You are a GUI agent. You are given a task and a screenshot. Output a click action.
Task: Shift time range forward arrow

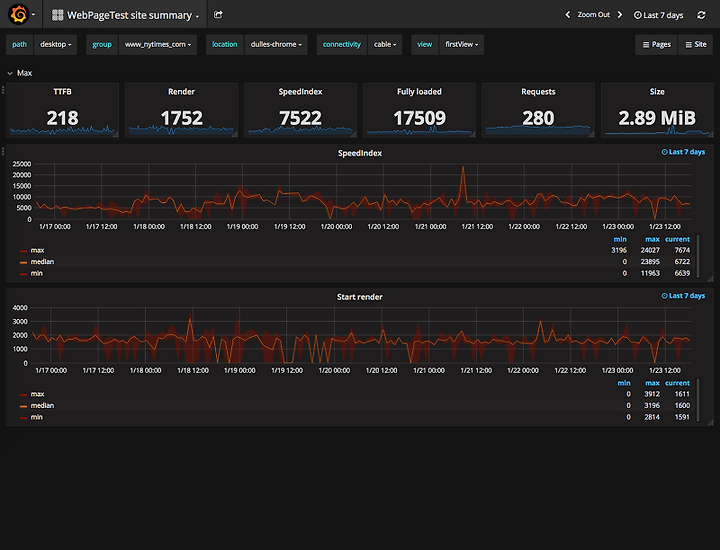click(x=620, y=15)
